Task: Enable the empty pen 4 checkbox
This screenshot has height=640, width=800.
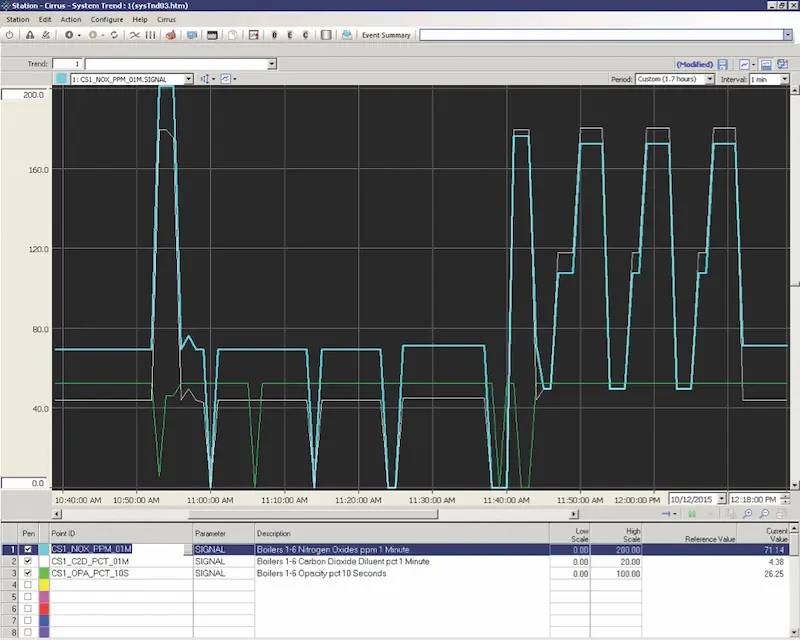Action: [x=28, y=584]
